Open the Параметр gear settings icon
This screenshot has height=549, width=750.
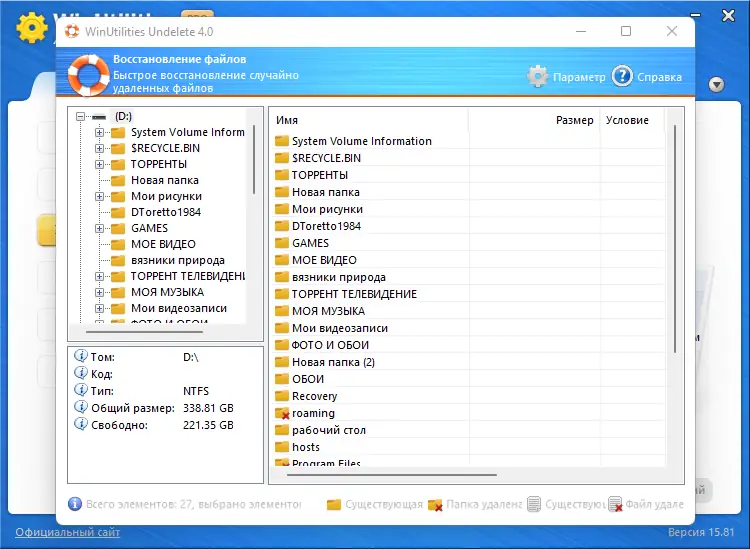point(538,77)
